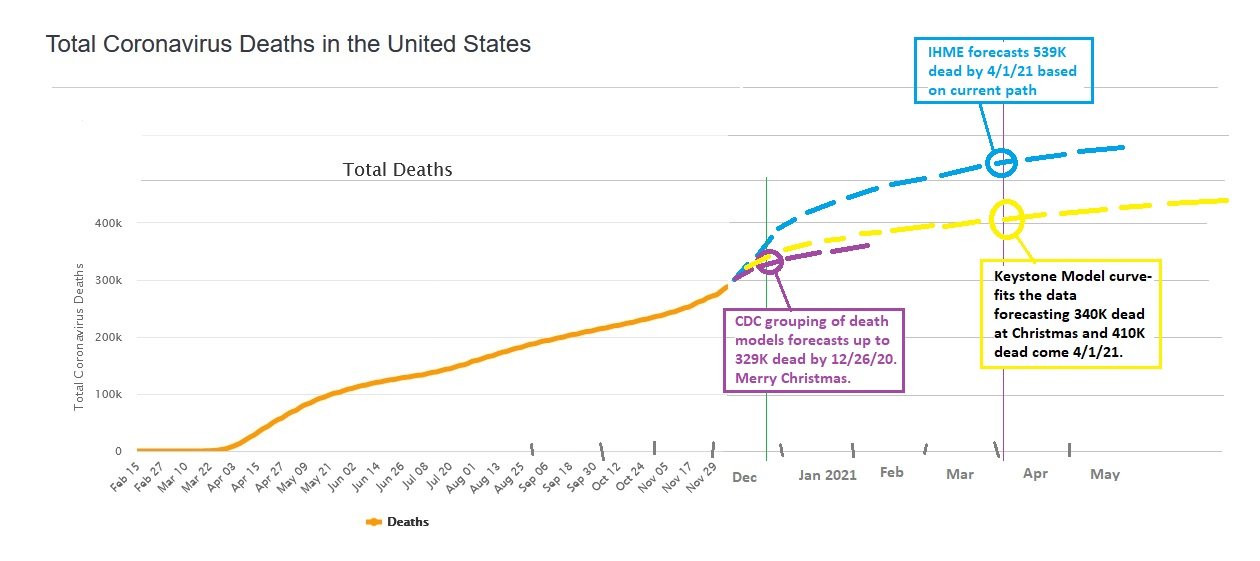Click the "Total Deaths" chart subtitle
1260x561 pixels.
coord(397,169)
